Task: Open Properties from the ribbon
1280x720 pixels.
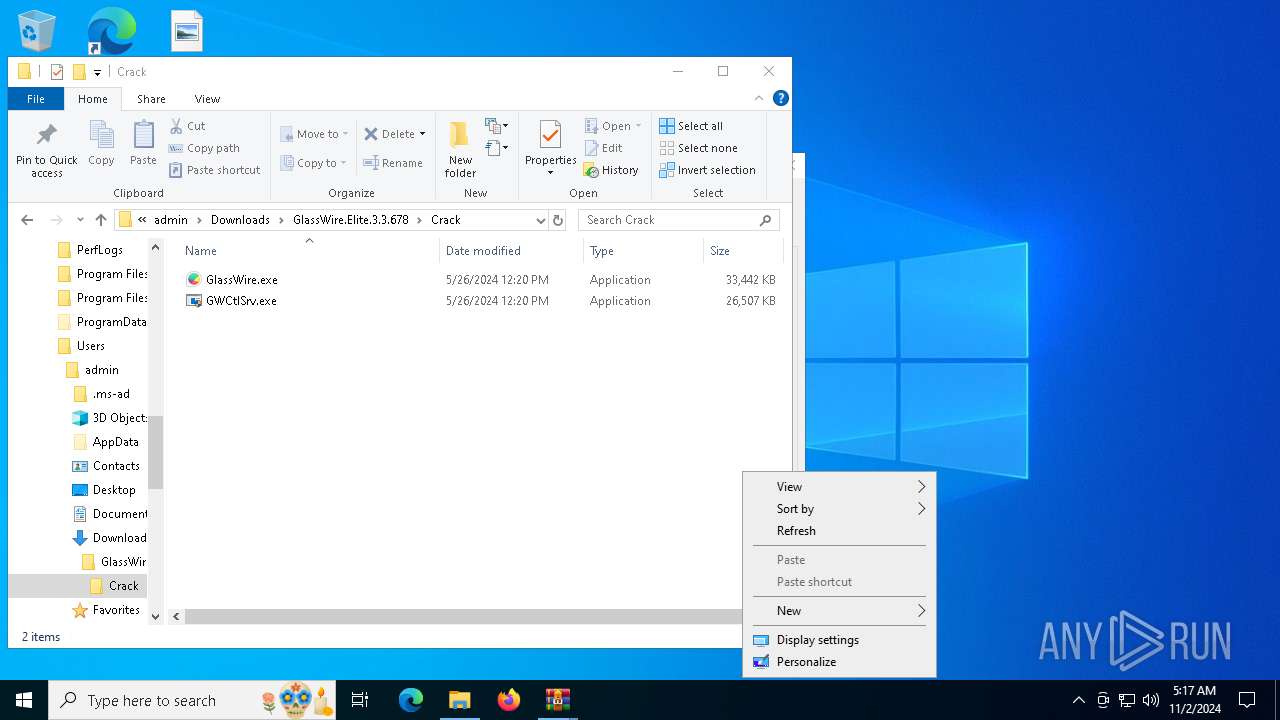Action: click(x=551, y=148)
